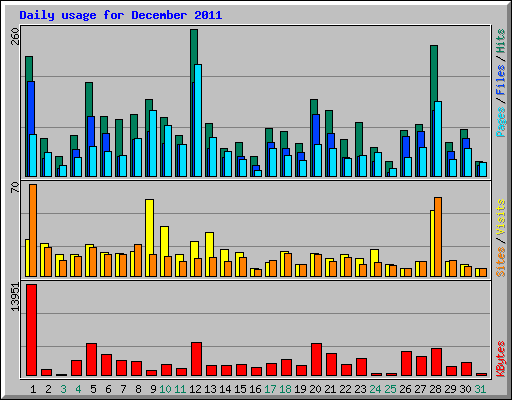This screenshot has height=400, width=512.
Task: Click the green Hits bar for day 5
Action: point(89,100)
